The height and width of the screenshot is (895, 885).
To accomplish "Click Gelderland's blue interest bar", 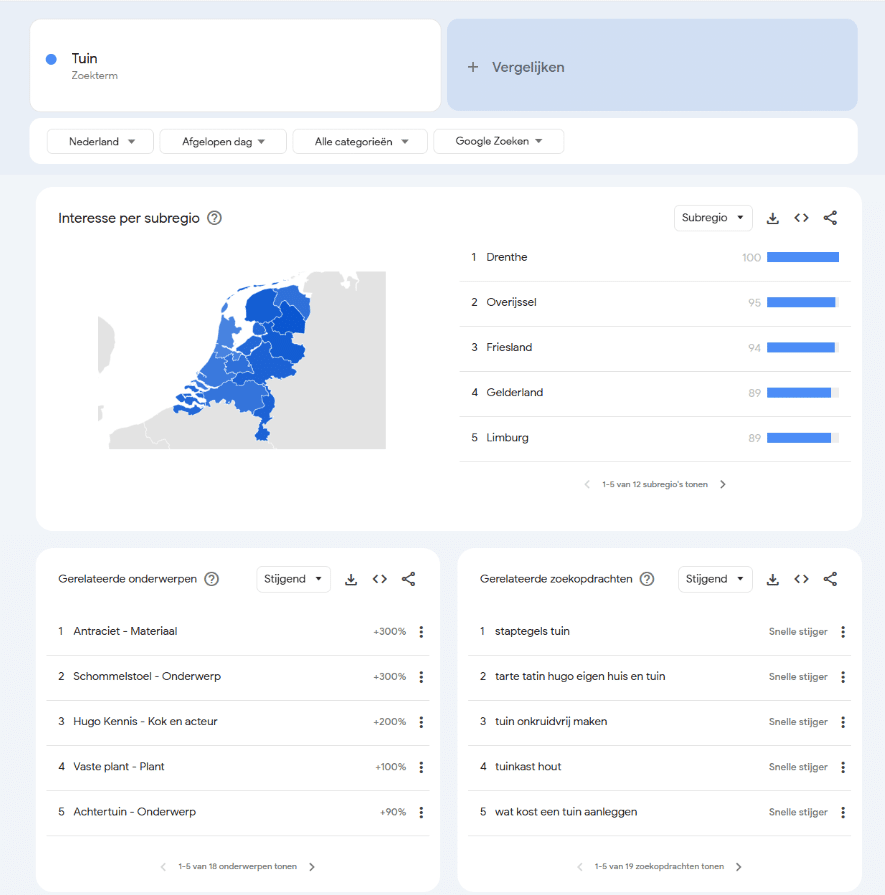I will click(799, 393).
